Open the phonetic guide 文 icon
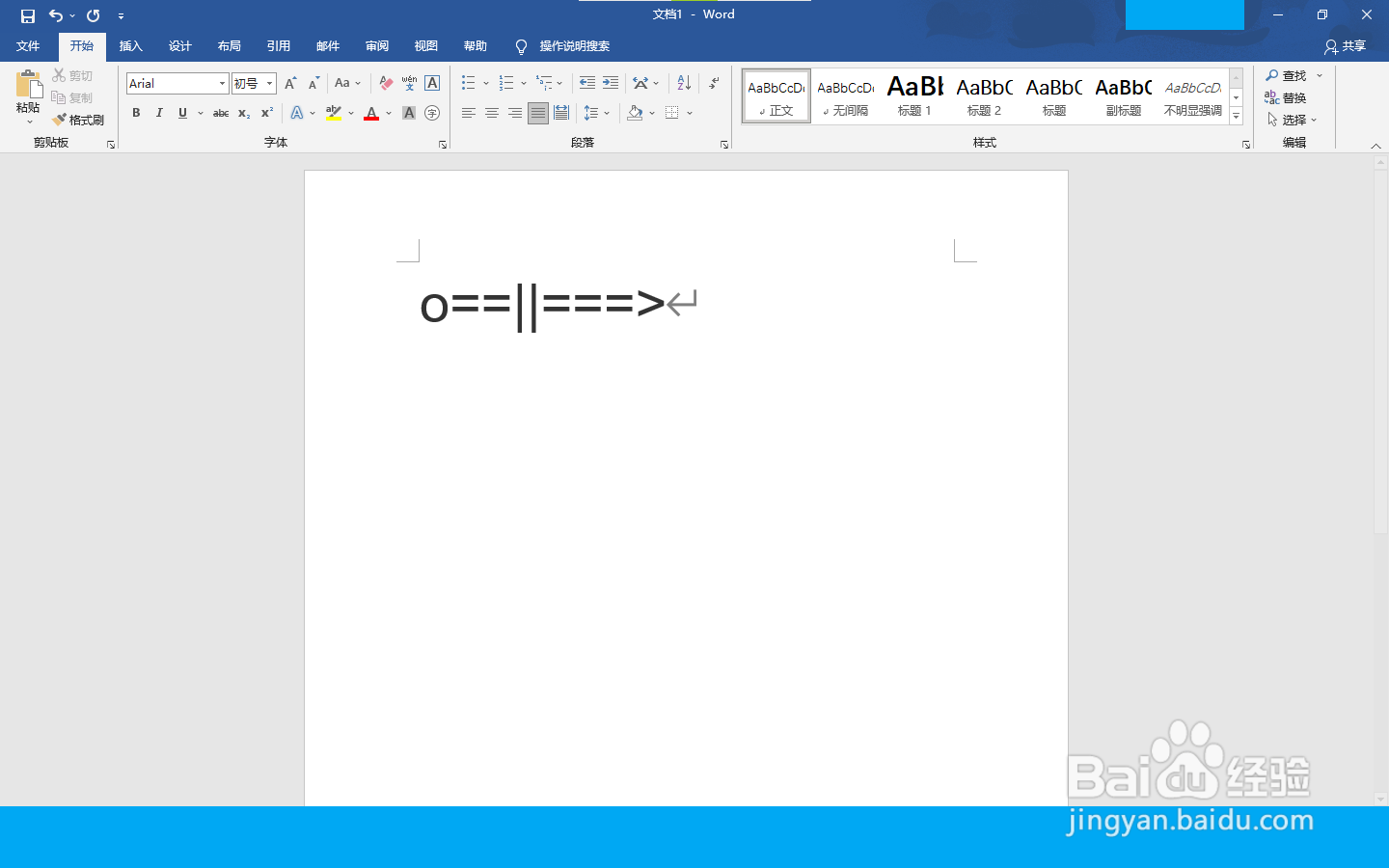The image size is (1389, 868). (x=409, y=84)
